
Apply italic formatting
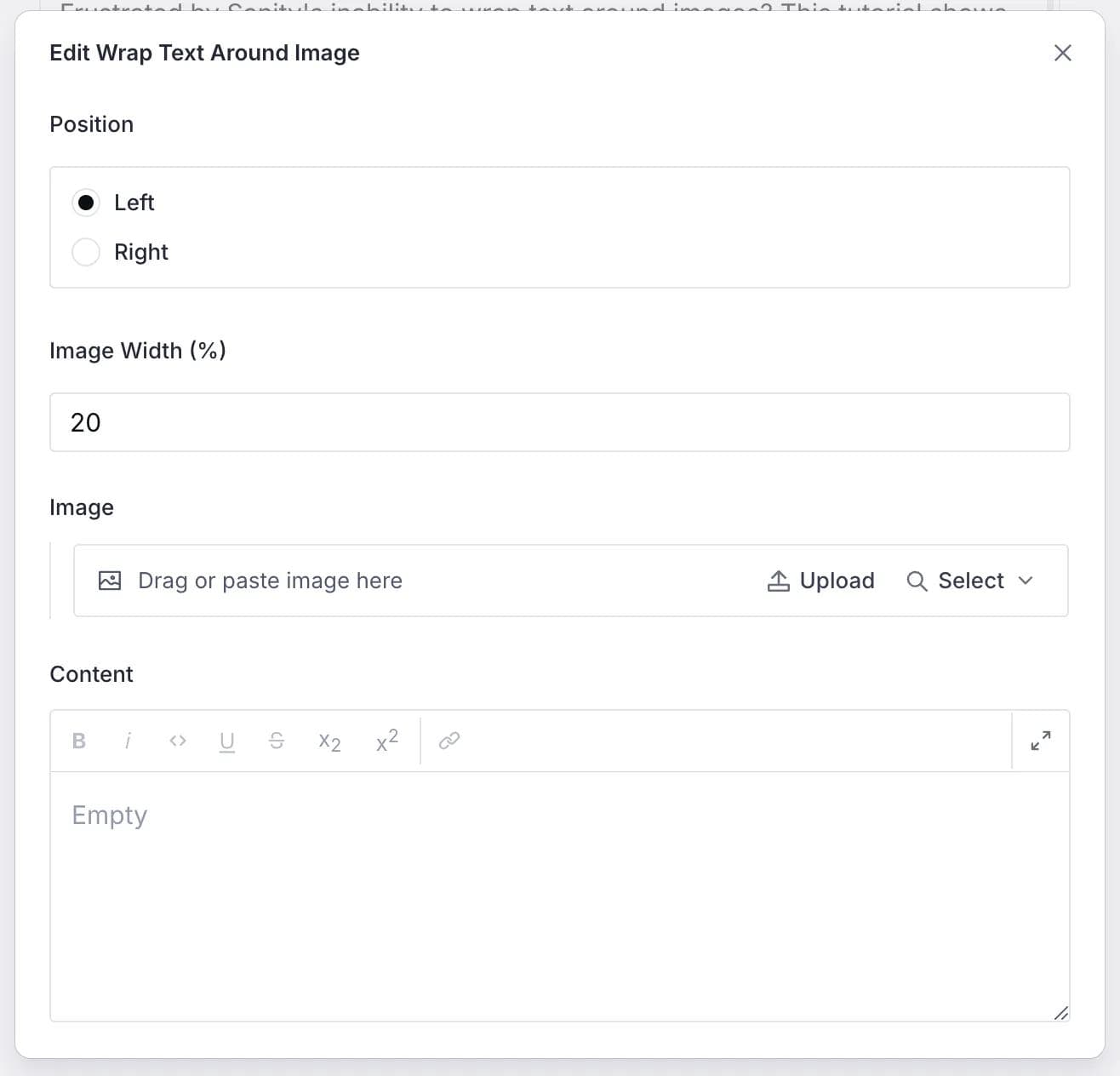click(128, 741)
